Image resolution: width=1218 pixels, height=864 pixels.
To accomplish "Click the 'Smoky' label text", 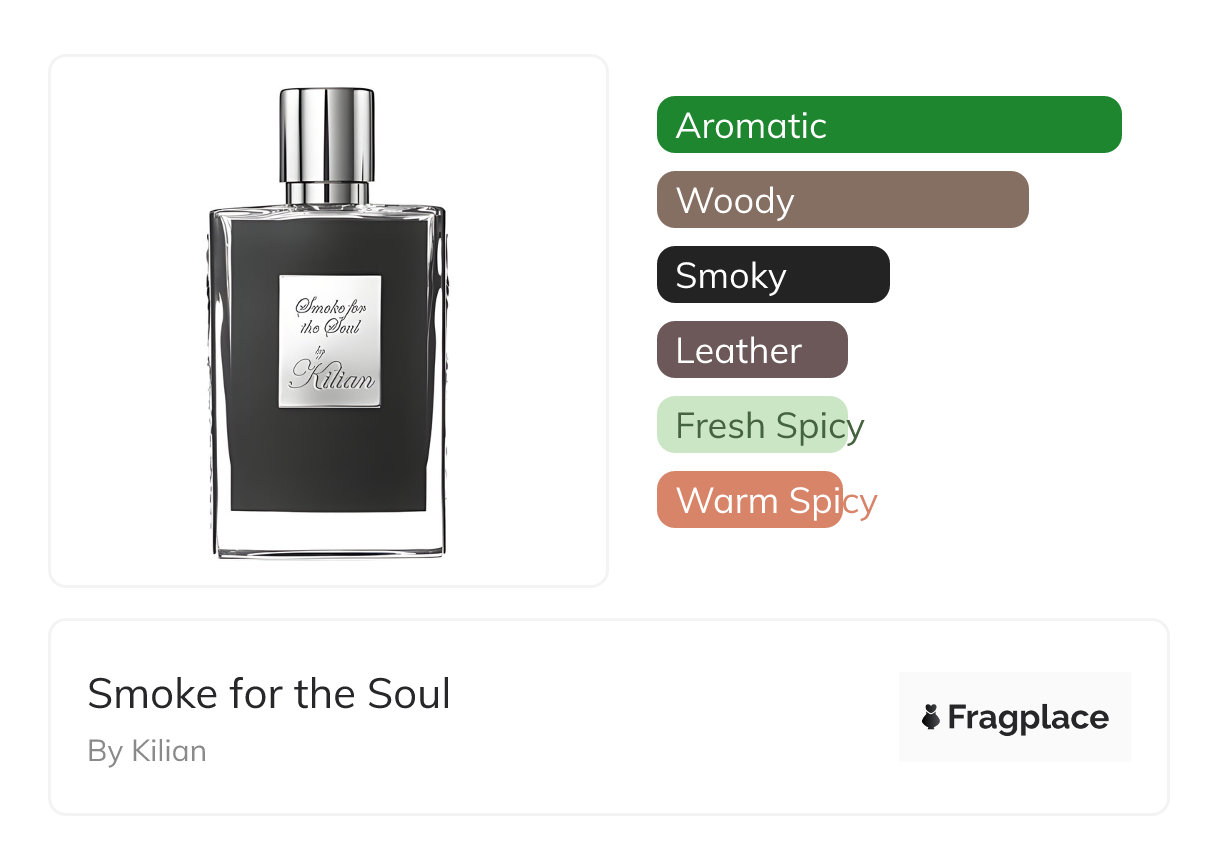I will click(731, 276).
